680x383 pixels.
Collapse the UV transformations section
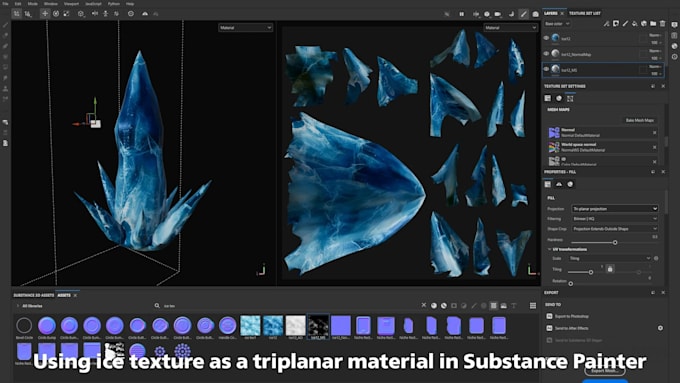coord(549,249)
